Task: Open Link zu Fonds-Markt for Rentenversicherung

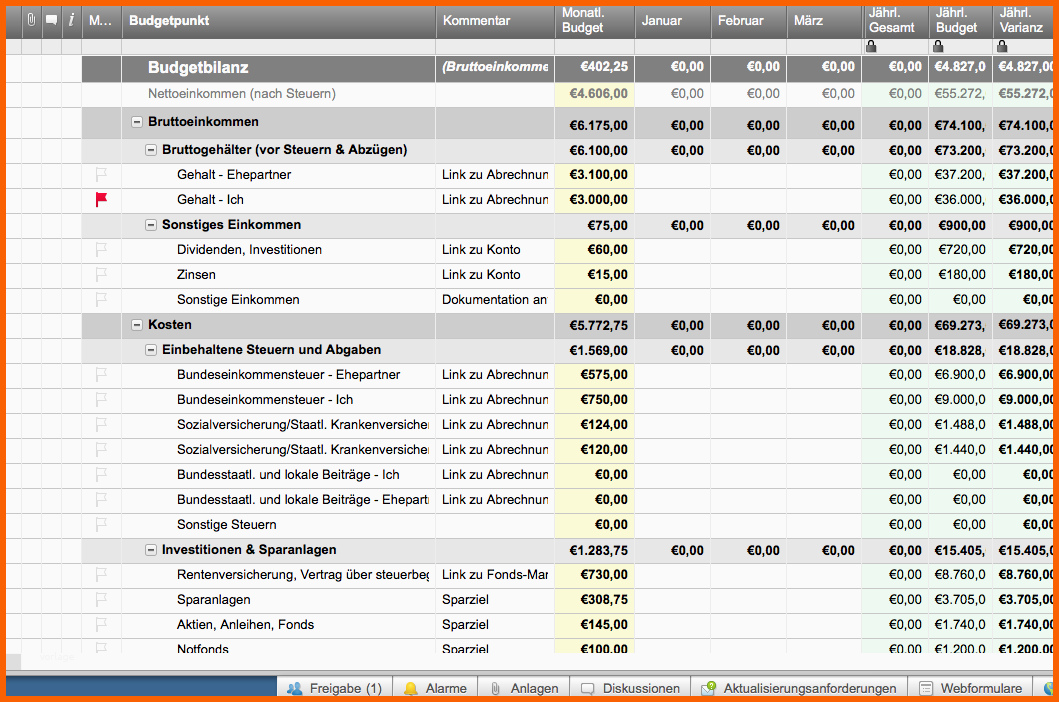Action: click(495, 575)
